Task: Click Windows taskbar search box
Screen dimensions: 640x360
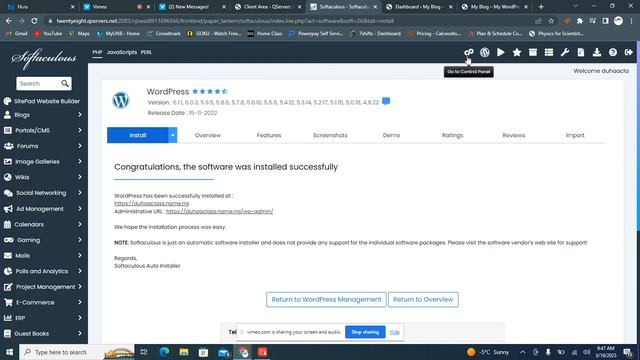Action: pos(77,352)
